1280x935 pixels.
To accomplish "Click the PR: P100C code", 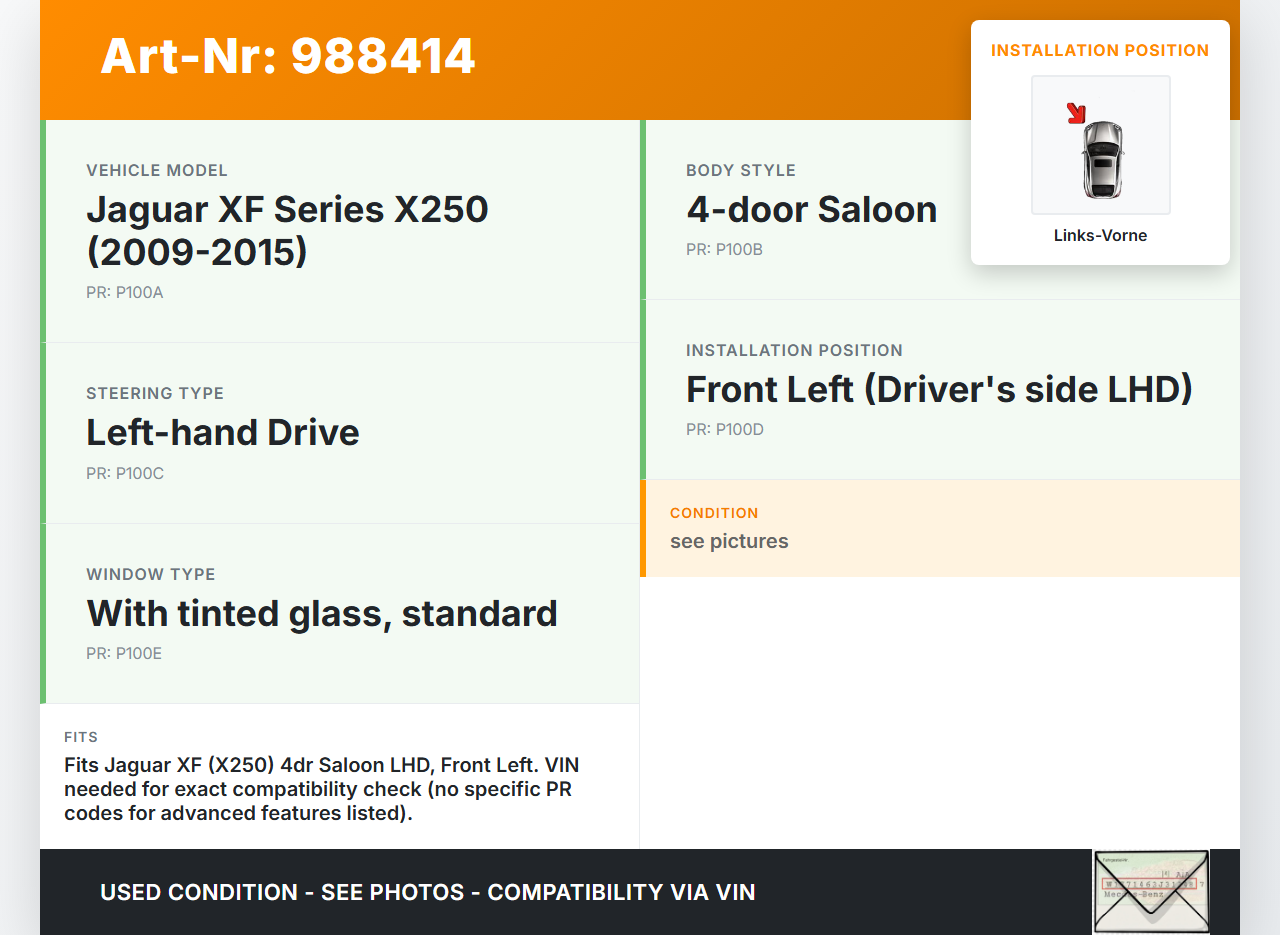I will point(125,473).
